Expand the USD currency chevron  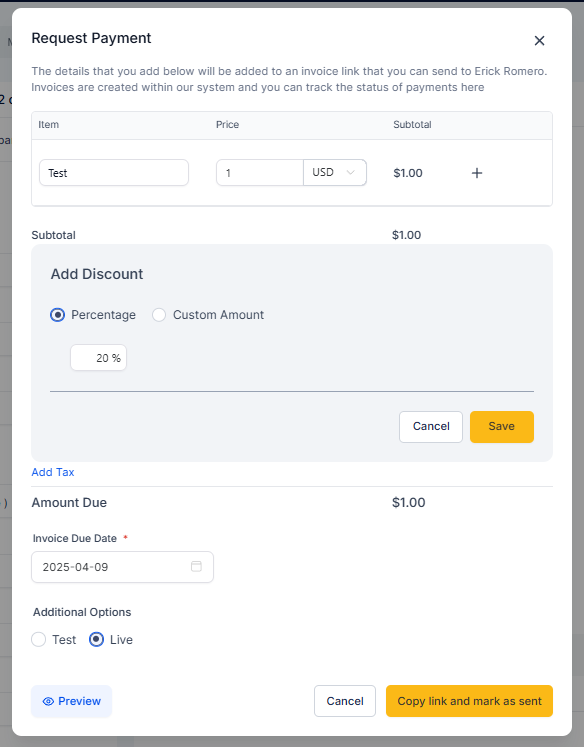[x=351, y=172]
